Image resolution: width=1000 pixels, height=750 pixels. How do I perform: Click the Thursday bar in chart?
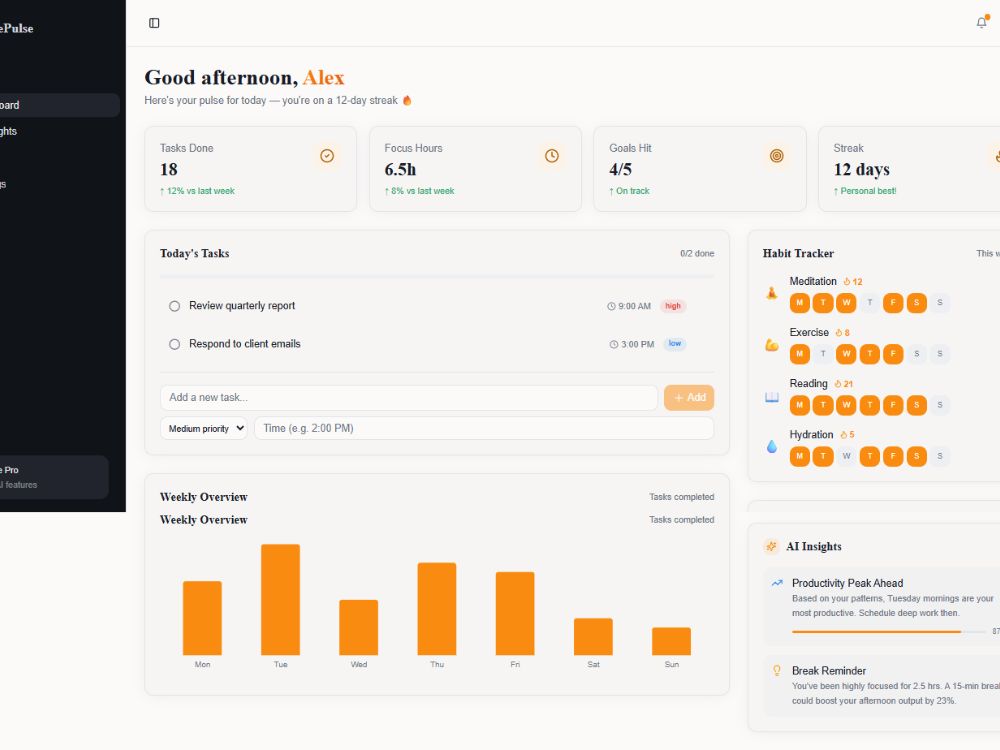click(437, 609)
